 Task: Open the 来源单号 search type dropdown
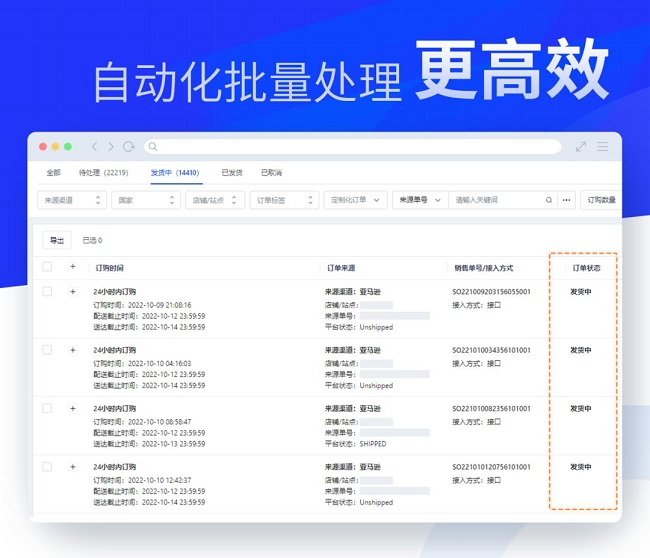(420, 200)
